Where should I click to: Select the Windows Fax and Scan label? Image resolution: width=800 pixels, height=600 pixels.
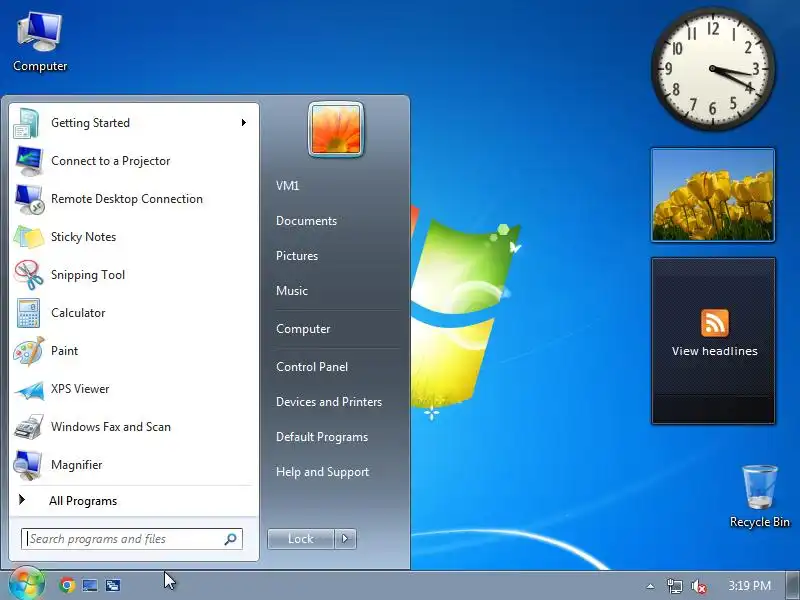point(111,427)
